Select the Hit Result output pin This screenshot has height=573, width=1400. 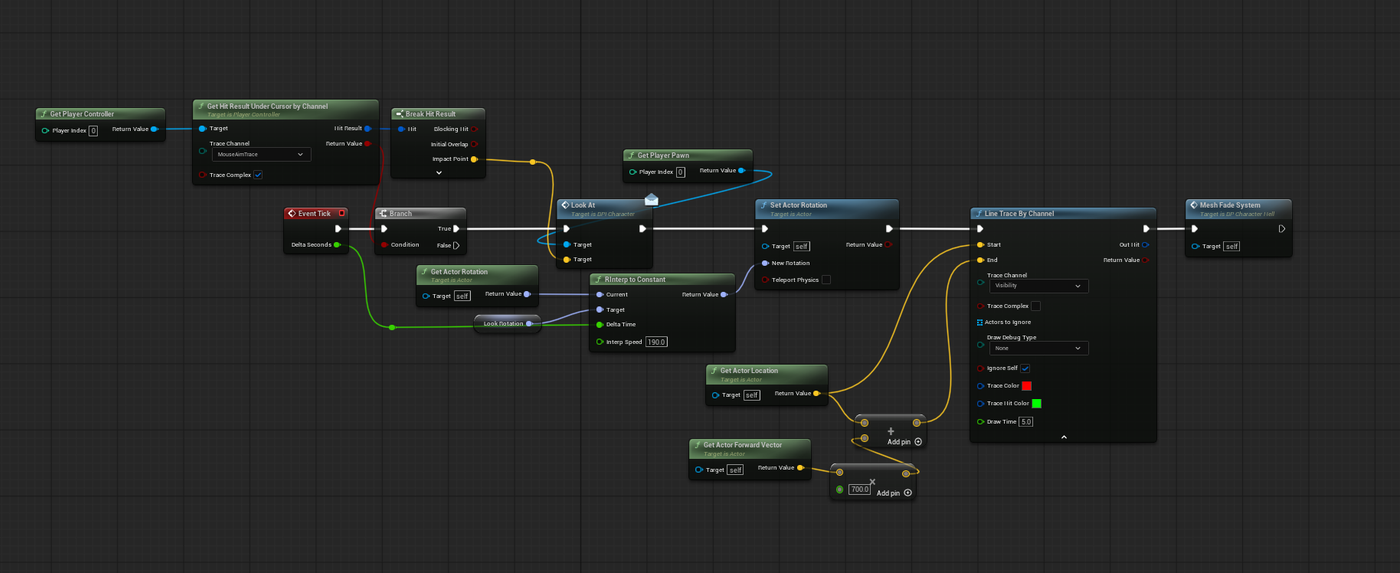click(367, 128)
